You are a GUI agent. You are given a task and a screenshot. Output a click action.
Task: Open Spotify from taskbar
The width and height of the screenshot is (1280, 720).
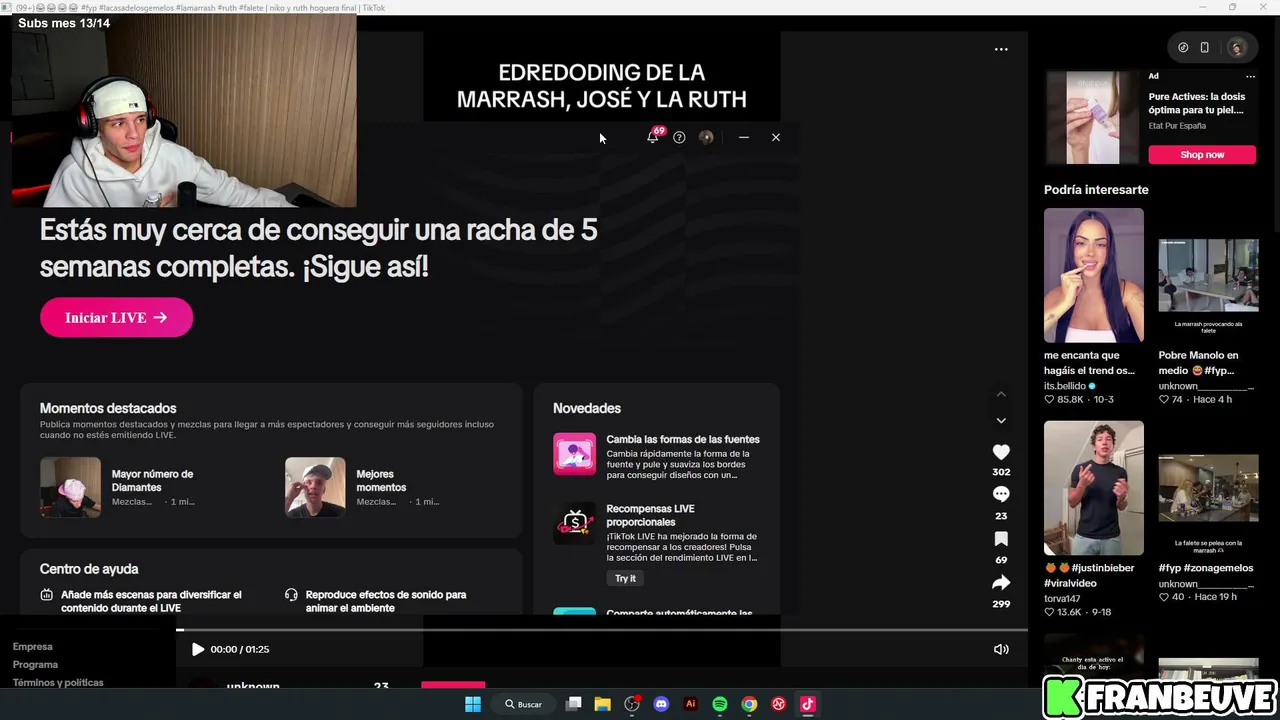pyautogui.click(x=720, y=704)
